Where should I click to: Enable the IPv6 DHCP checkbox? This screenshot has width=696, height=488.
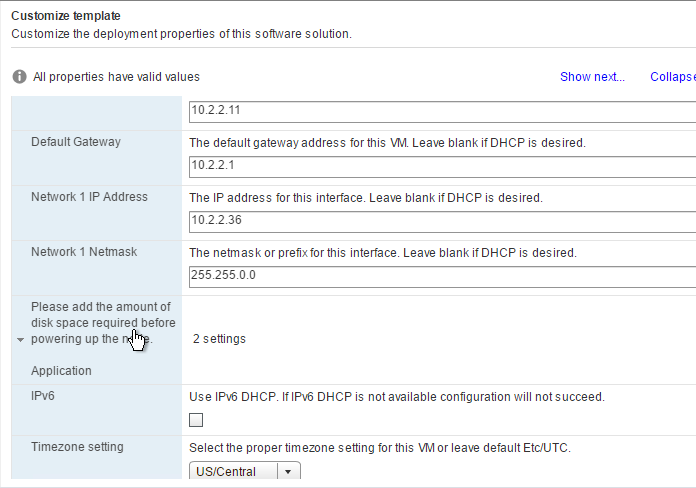(196, 420)
